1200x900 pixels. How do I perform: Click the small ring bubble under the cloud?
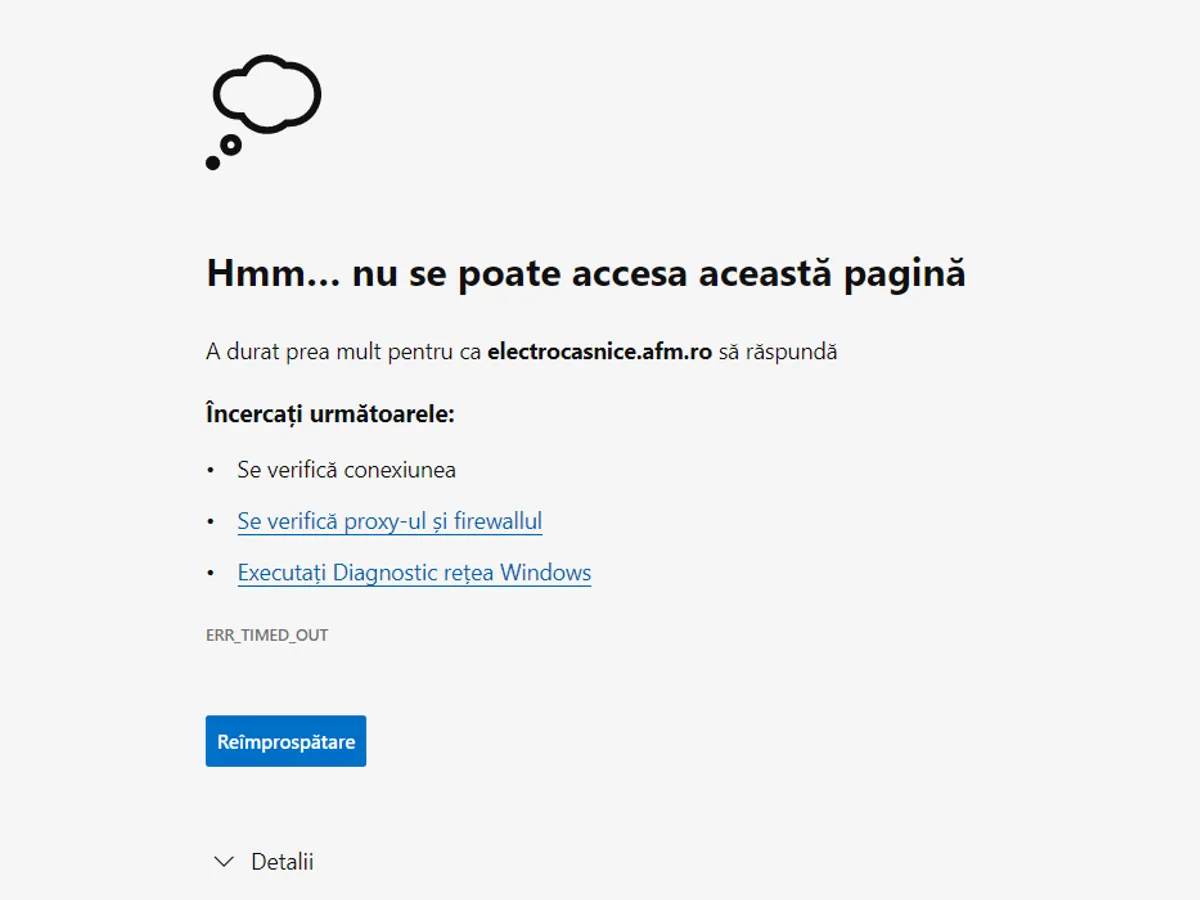click(231, 145)
